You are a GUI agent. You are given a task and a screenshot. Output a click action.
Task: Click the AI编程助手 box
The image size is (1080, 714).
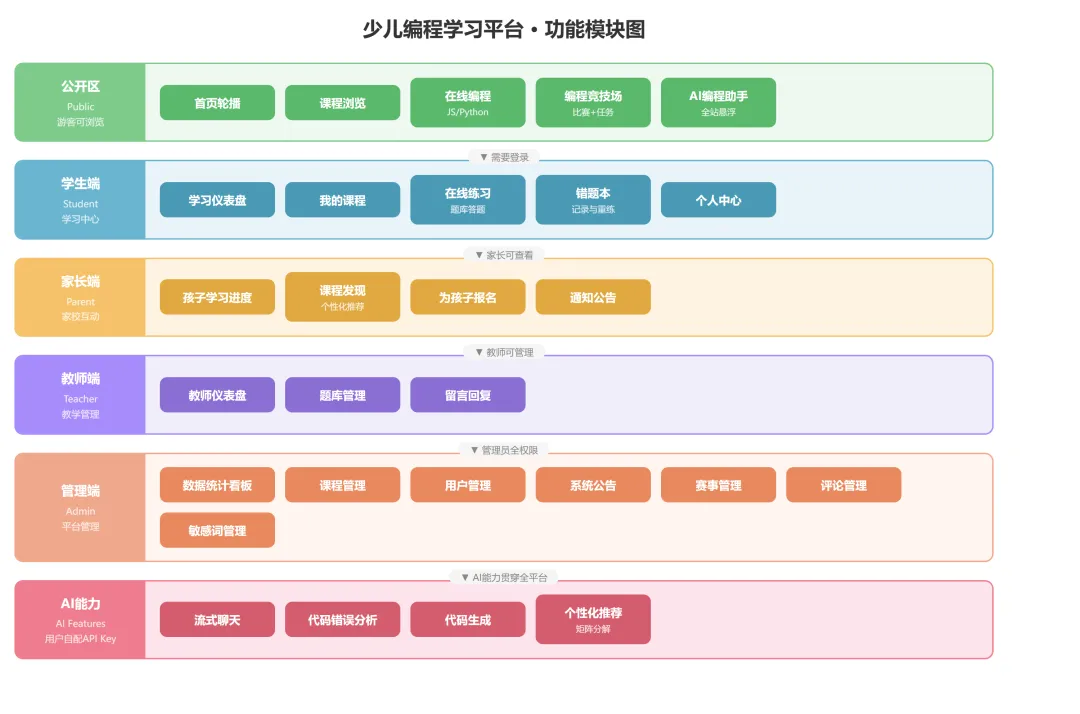pos(718,103)
